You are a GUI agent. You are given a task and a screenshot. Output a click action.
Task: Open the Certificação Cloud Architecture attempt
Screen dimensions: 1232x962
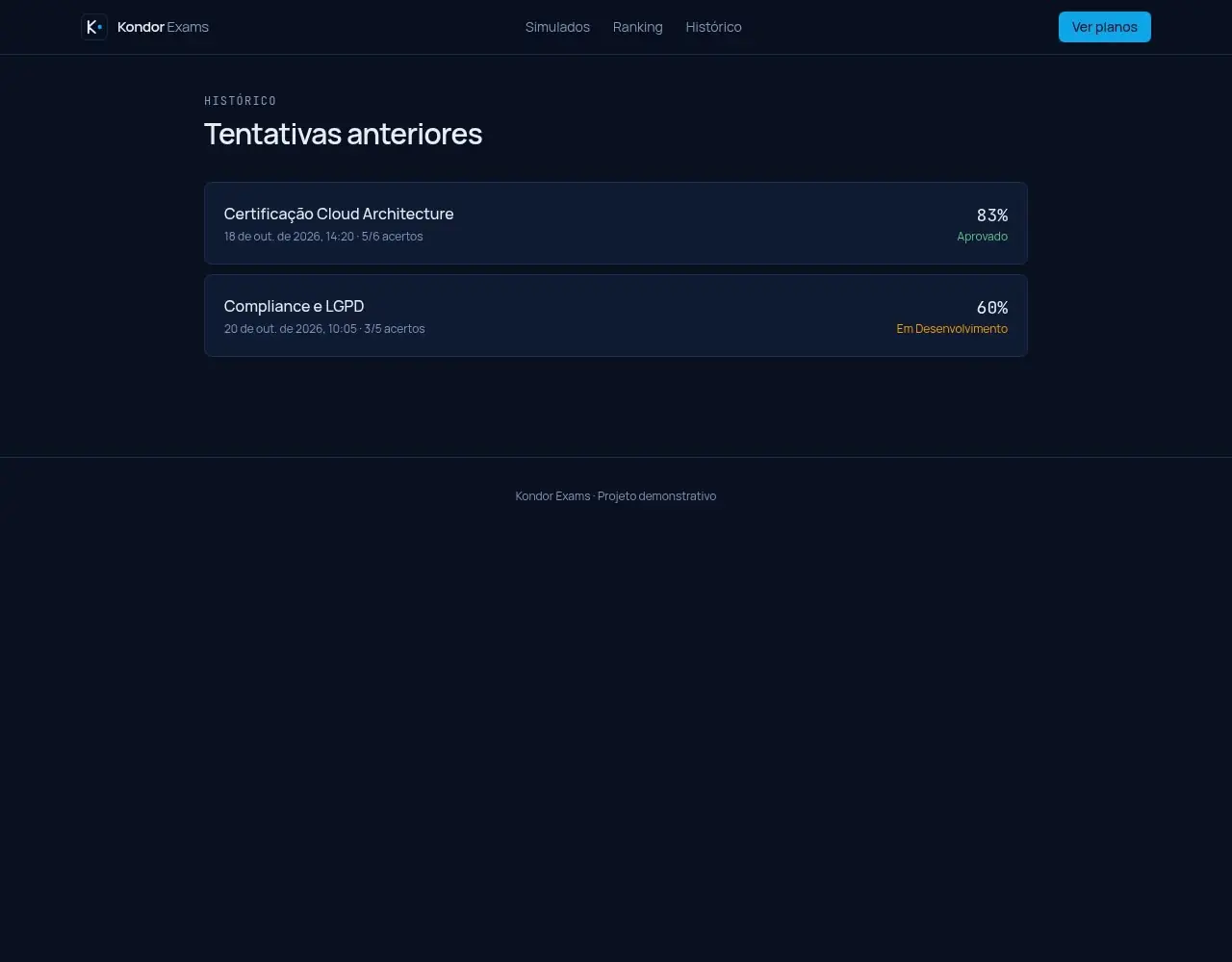(616, 223)
